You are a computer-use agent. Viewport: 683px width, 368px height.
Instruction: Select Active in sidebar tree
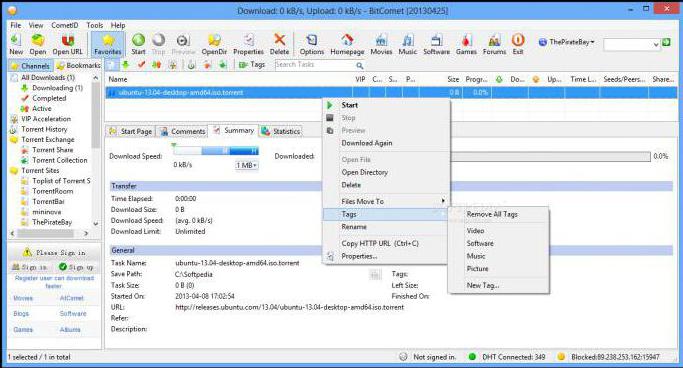coord(41,109)
